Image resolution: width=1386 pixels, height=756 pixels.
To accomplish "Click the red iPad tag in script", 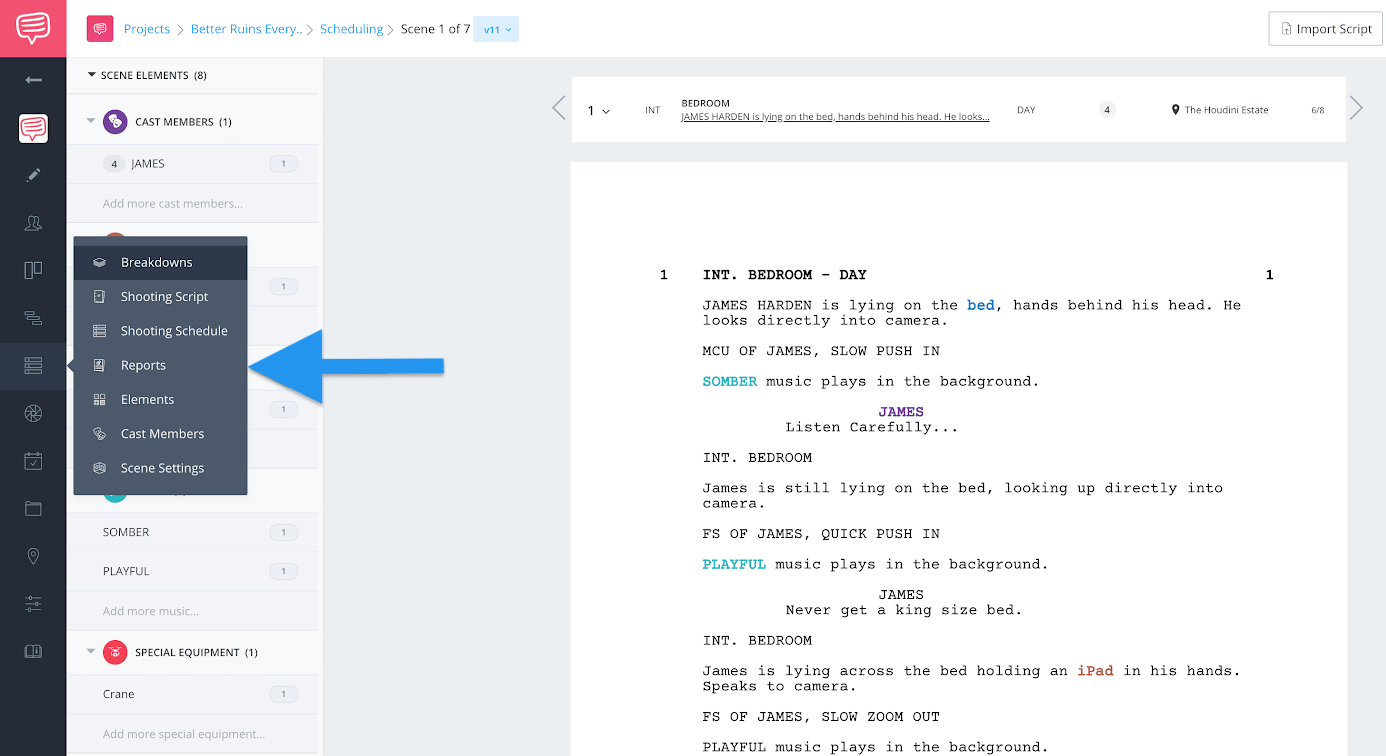I will pyautogui.click(x=1095, y=671).
